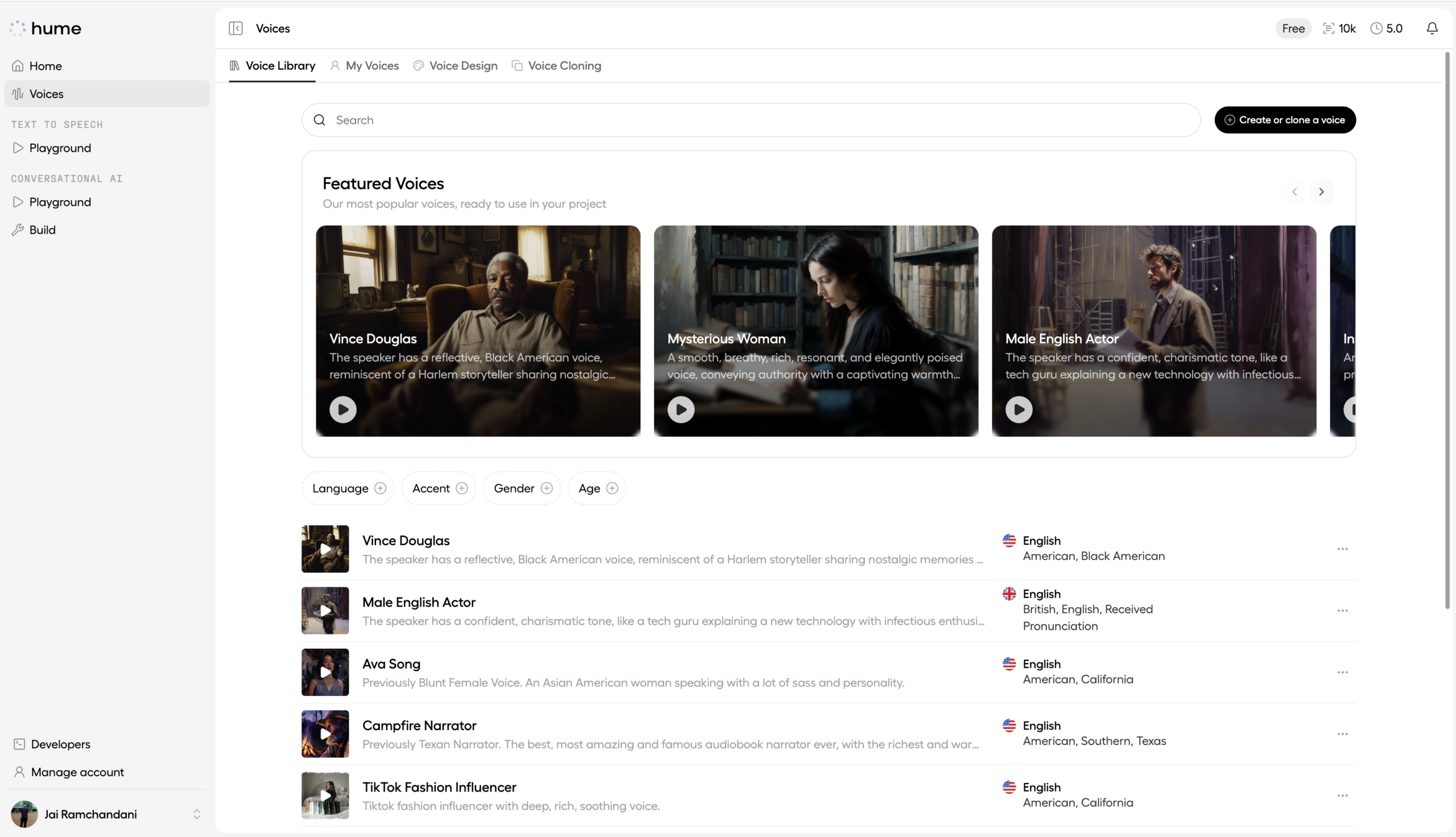Viewport: 1456px width, 837px height.
Task: Open more options for Vince Douglas row
Action: (1342, 549)
